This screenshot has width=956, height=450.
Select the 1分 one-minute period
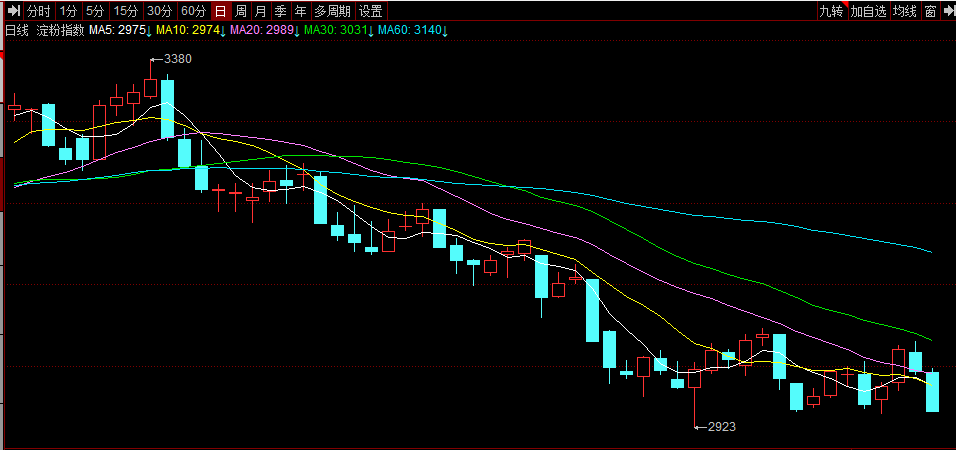68,10
